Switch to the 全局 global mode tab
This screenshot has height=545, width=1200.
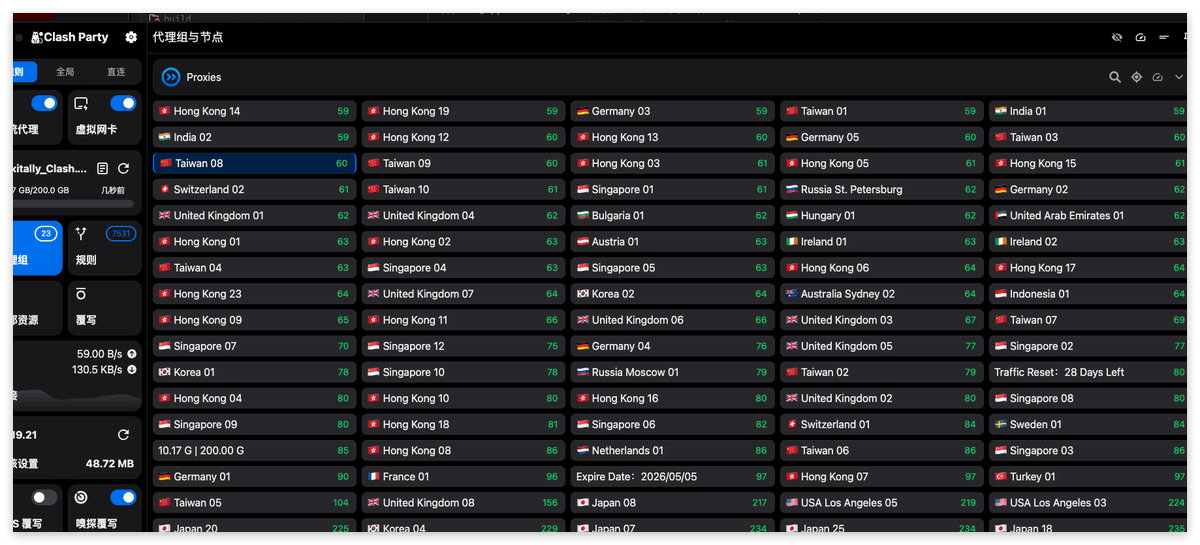pos(65,72)
